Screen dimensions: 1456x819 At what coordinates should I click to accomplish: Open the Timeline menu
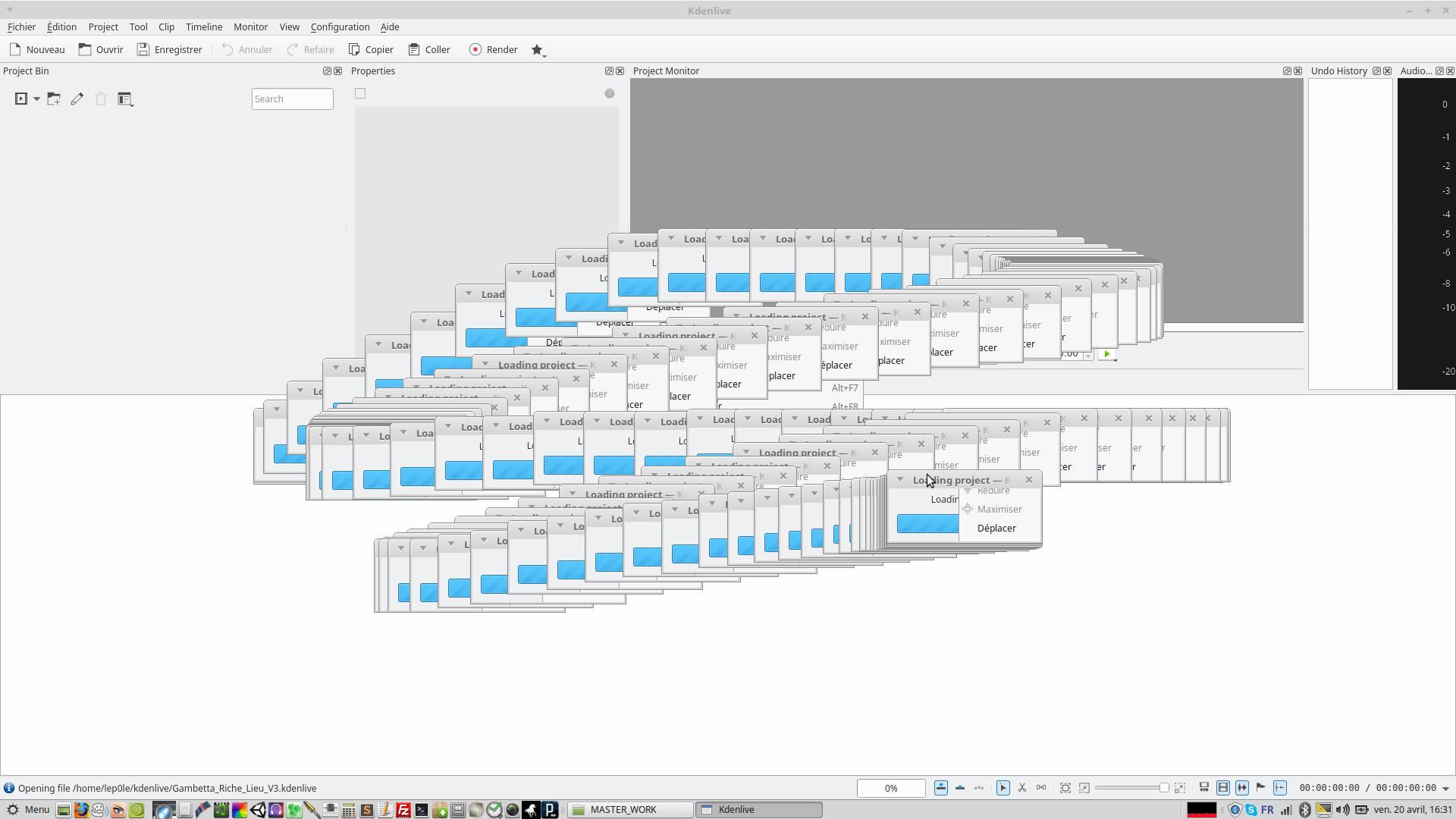point(204,27)
